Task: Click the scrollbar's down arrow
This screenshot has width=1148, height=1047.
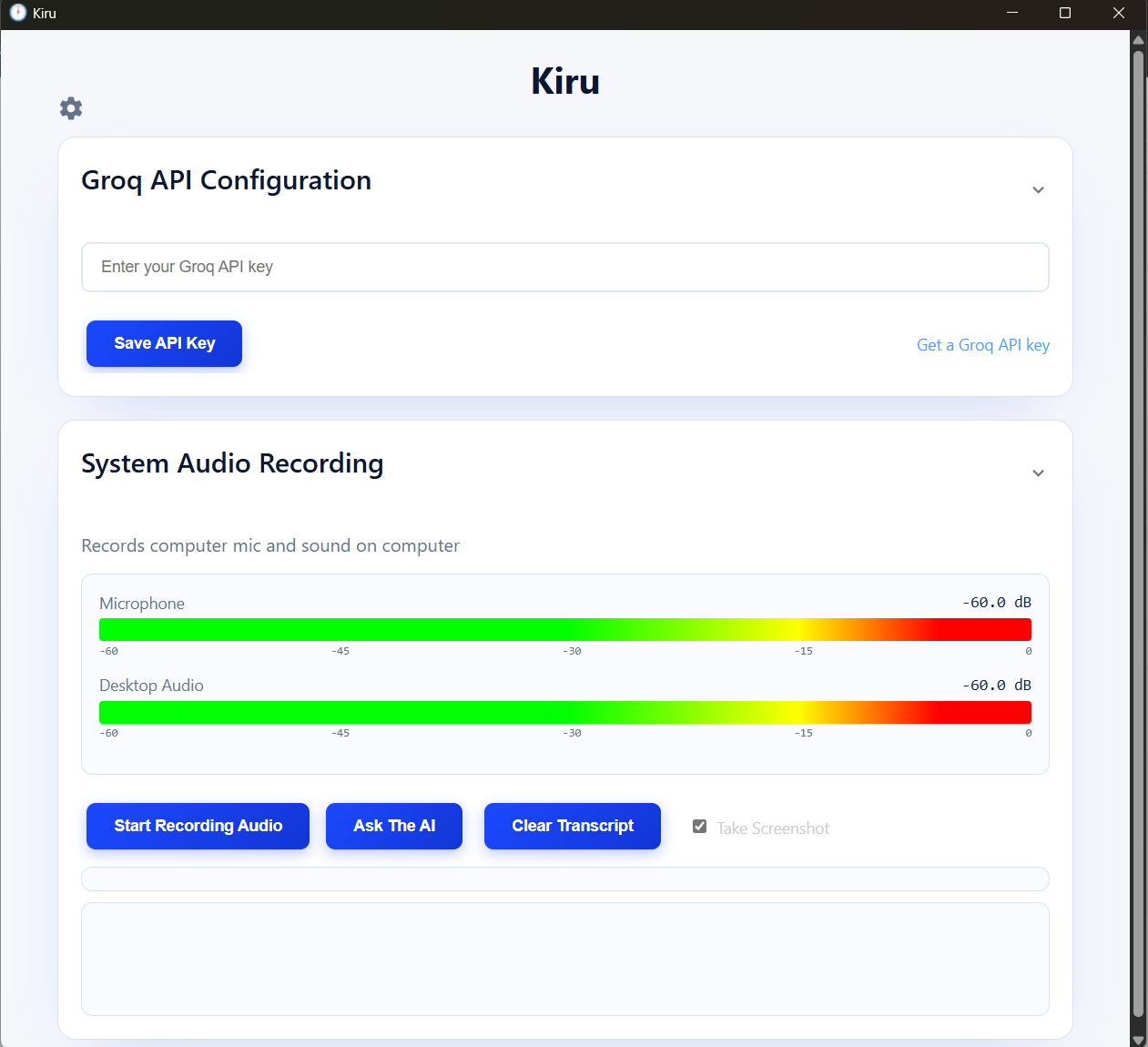Action: point(1140,1038)
